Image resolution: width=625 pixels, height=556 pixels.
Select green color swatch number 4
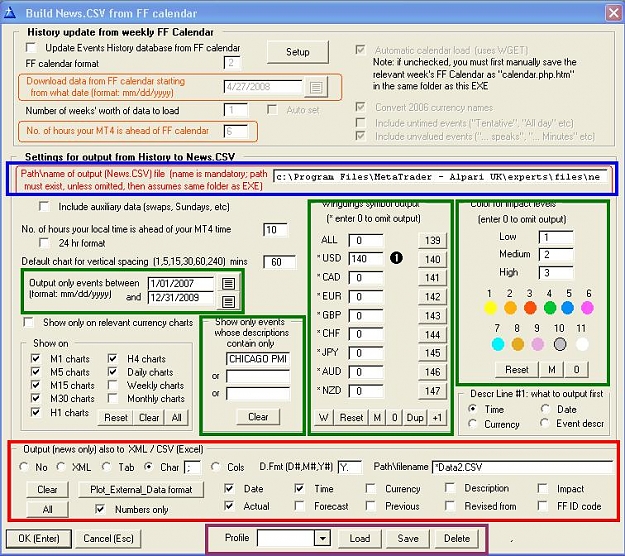[x=550, y=308]
